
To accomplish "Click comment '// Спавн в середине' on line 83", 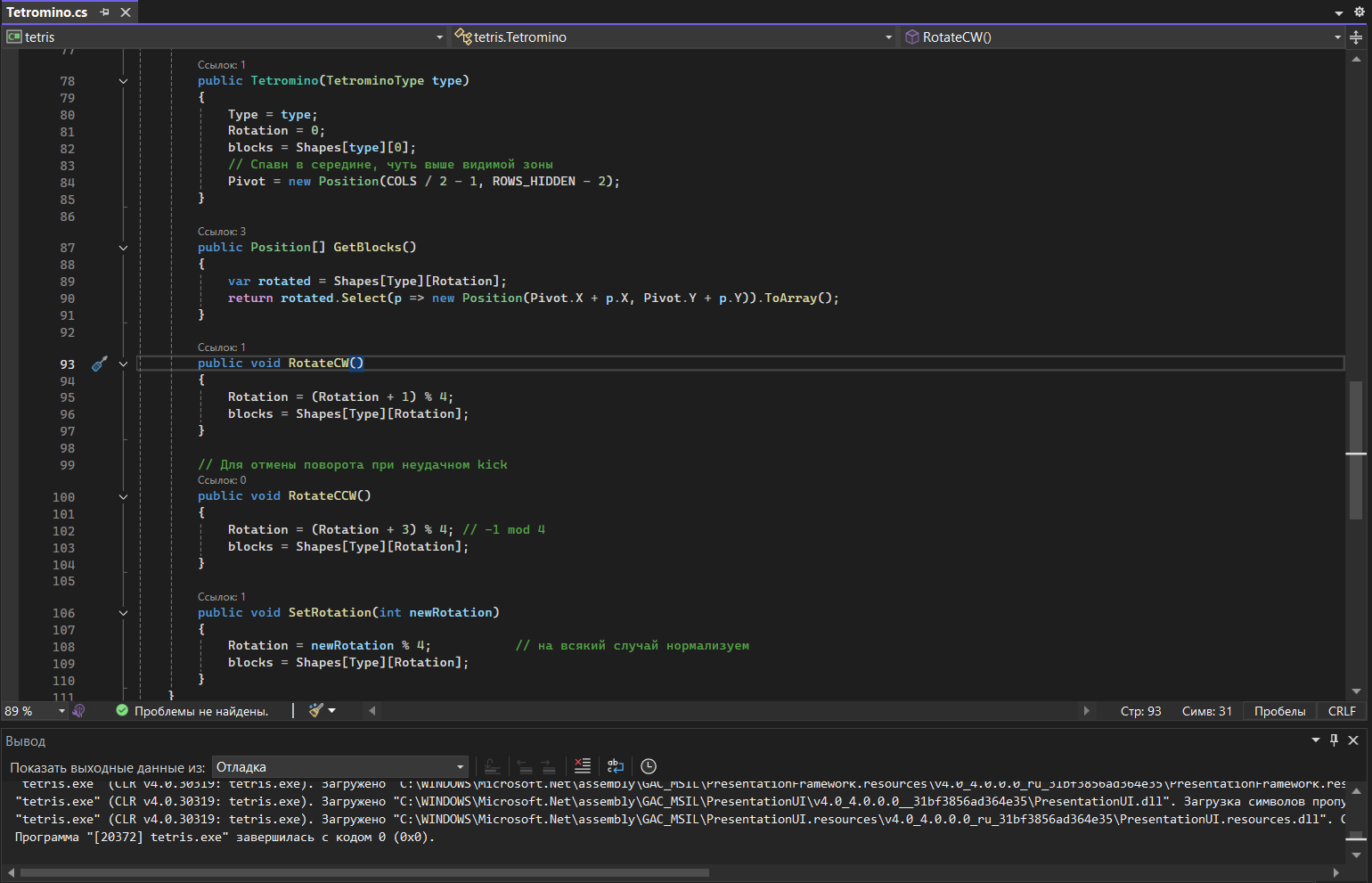I will pos(390,165).
